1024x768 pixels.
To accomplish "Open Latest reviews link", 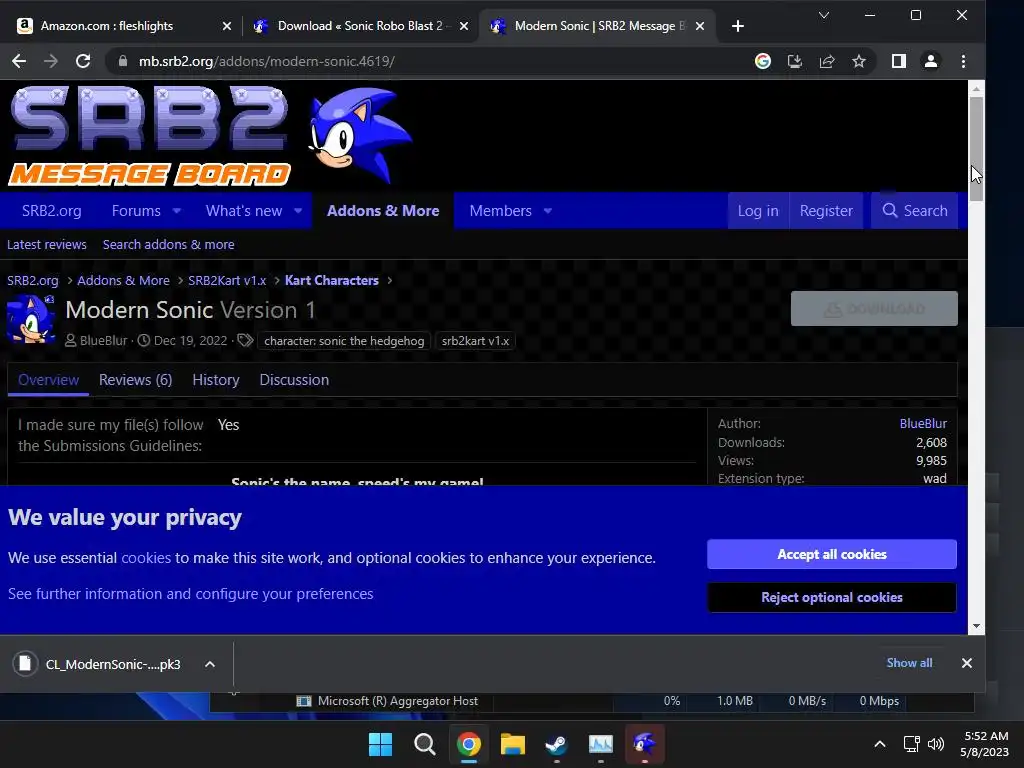I will point(46,244).
